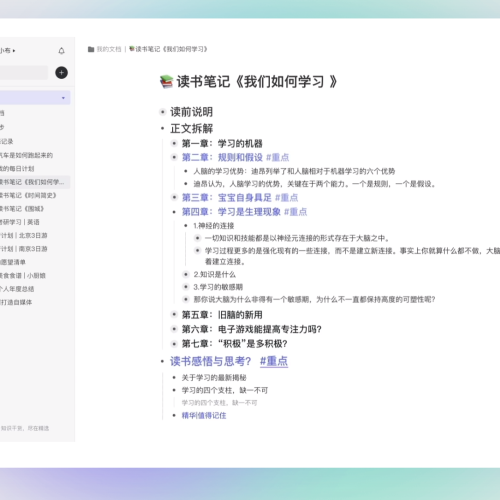Viewport: 500px width, 500px height.
Task: Open sidebar document 研学习 | 英语
Action: point(20,222)
